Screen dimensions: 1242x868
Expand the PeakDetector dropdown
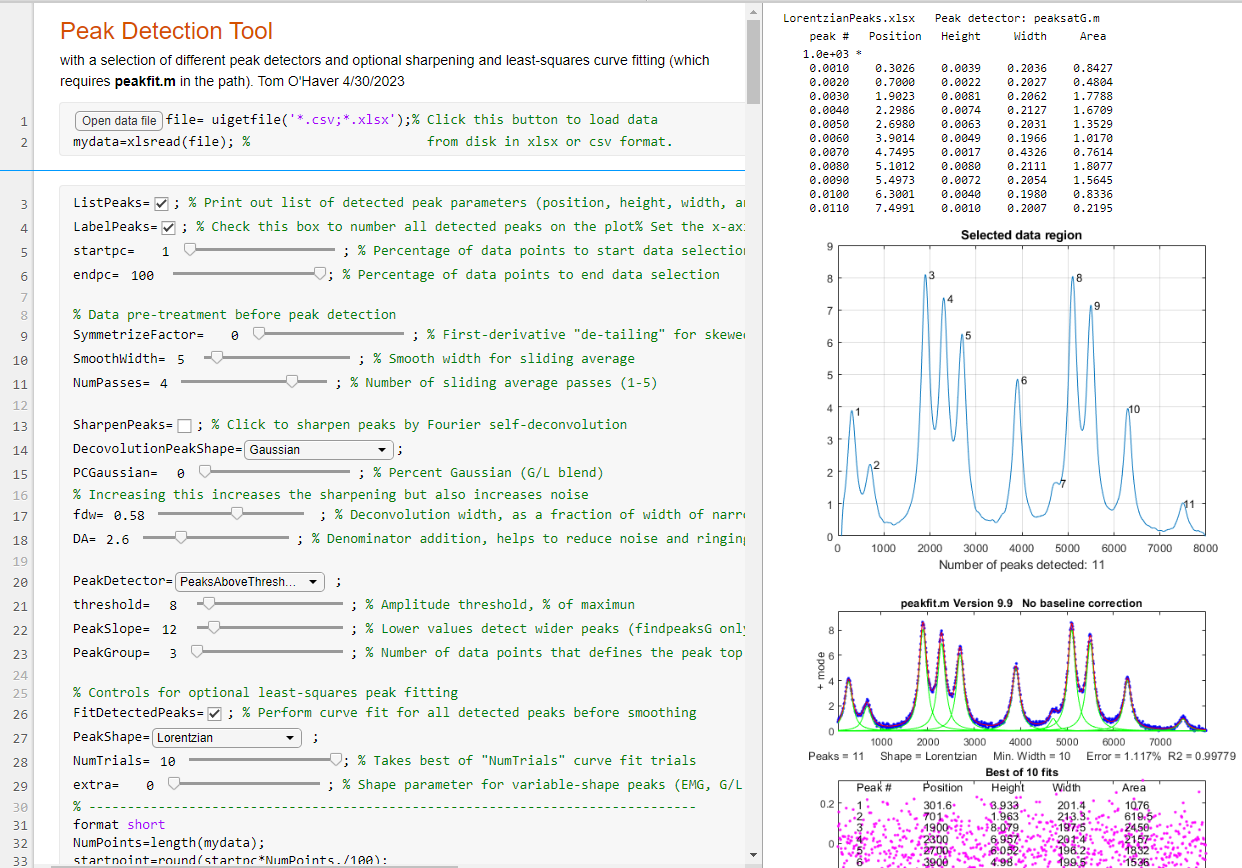click(250, 582)
